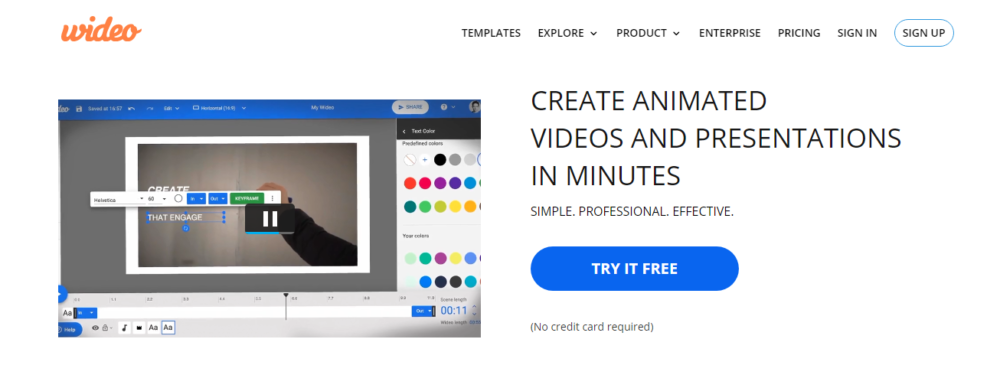
Task: Go to the Pricing page
Action: pyautogui.click(x=799, y=33)
